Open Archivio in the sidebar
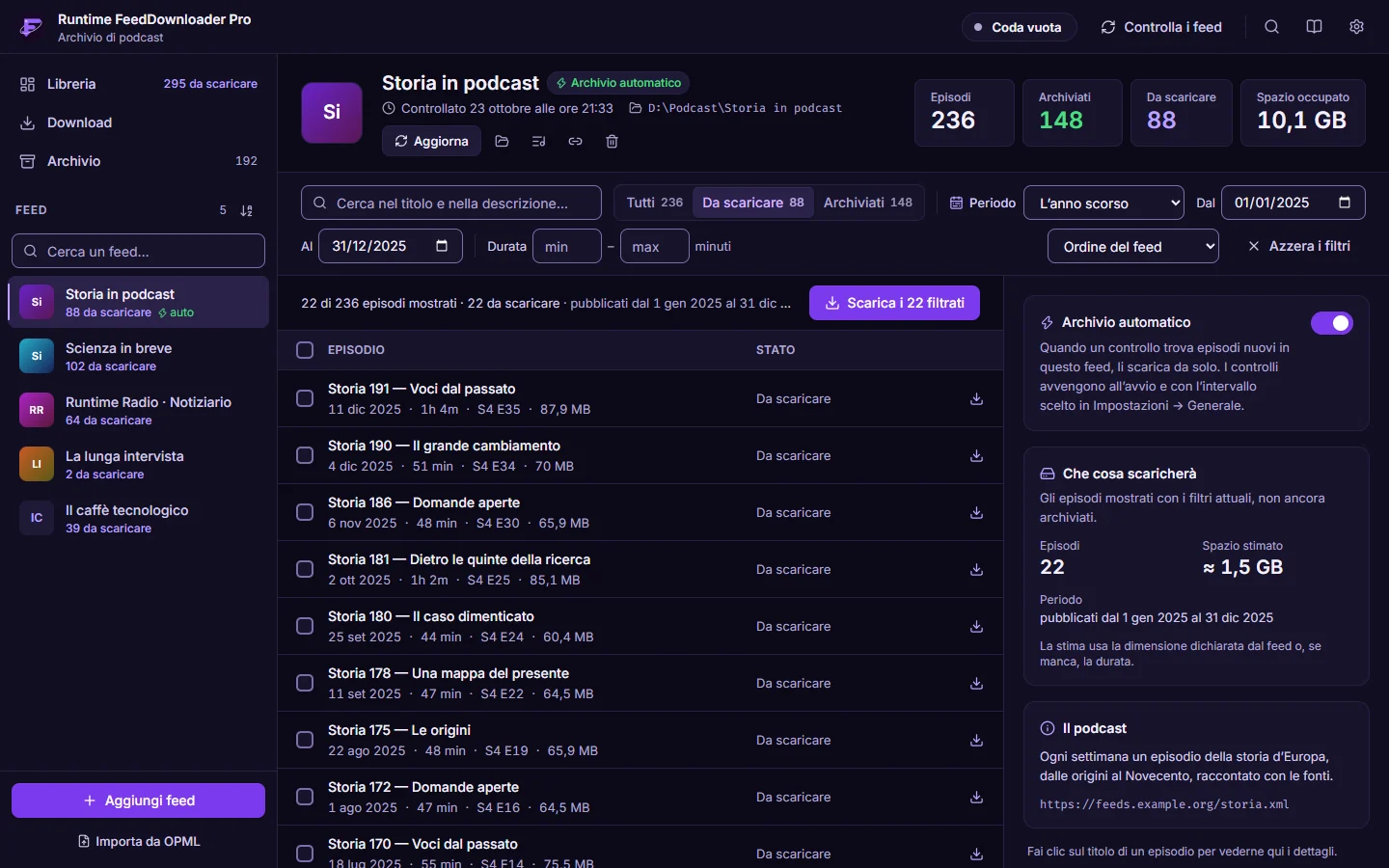Screen dimensions: 1389x868 click(139, 161)
